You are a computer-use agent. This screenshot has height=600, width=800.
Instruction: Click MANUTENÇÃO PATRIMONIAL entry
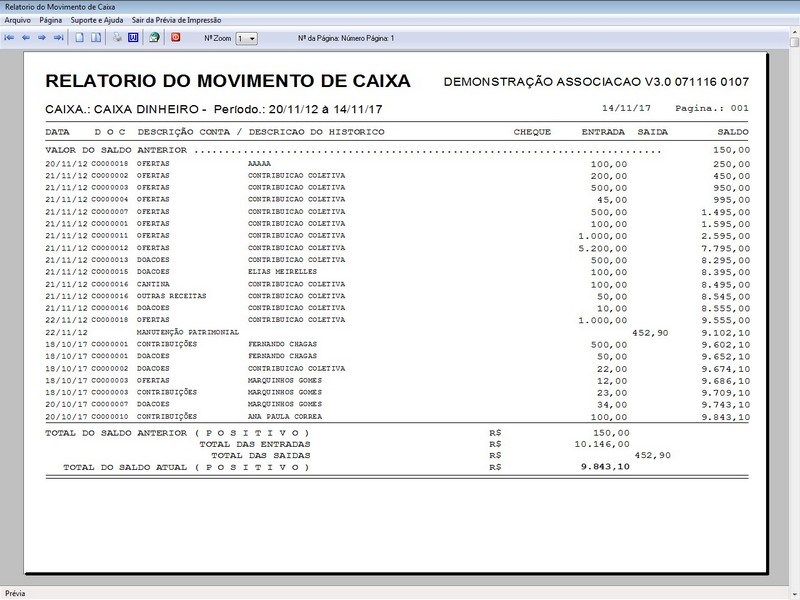click(188, 332)
